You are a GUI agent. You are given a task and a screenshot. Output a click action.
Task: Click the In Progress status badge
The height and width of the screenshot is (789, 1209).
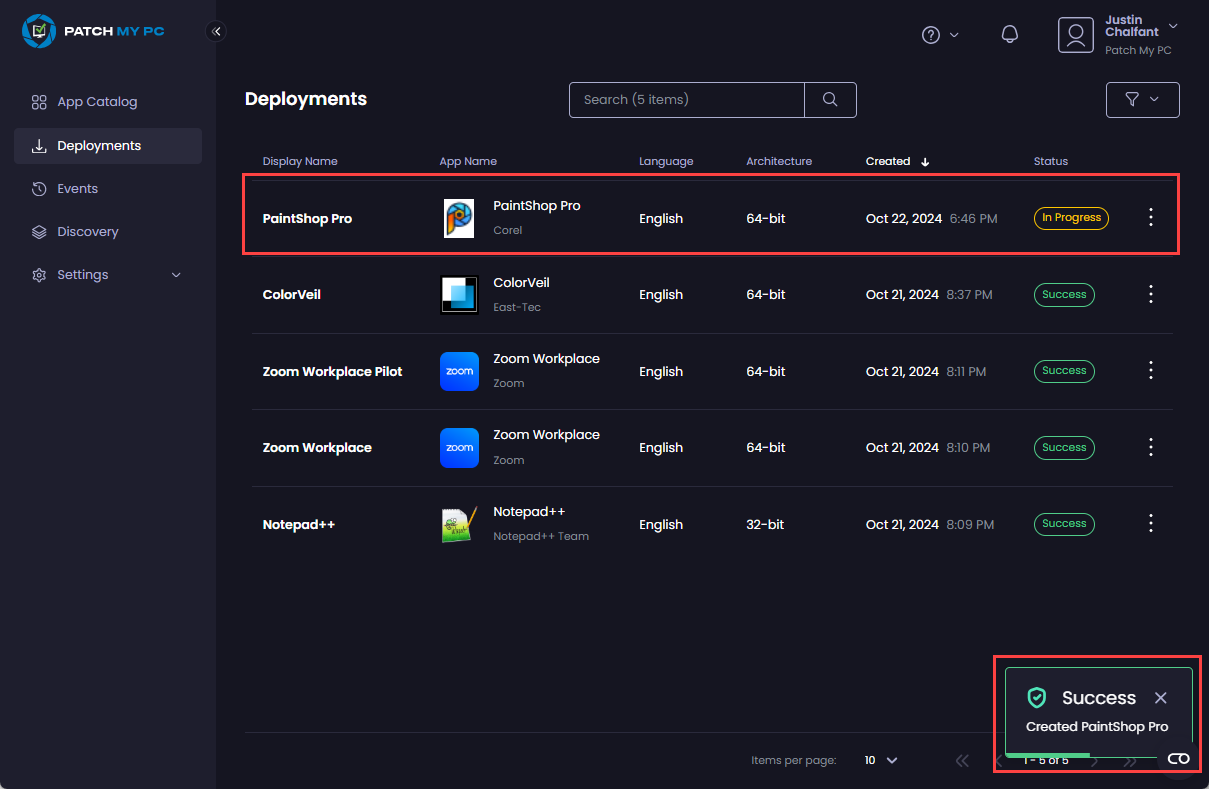[1071, 218]
